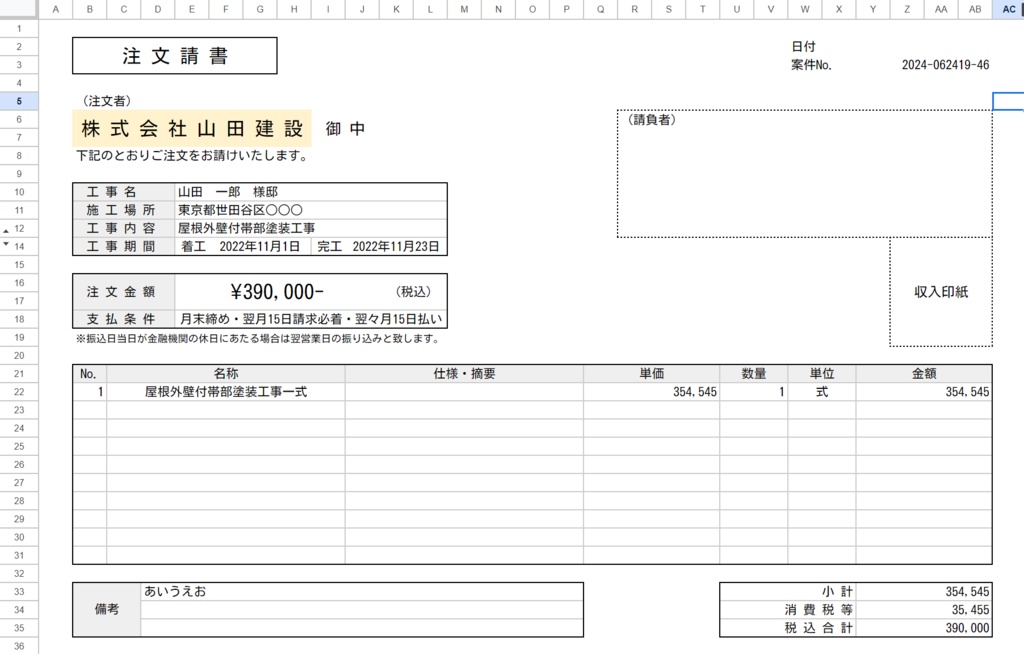Select column header A
Image resolution: width=1024 pixels, height=654 pixels.
[x=56, y=9]
